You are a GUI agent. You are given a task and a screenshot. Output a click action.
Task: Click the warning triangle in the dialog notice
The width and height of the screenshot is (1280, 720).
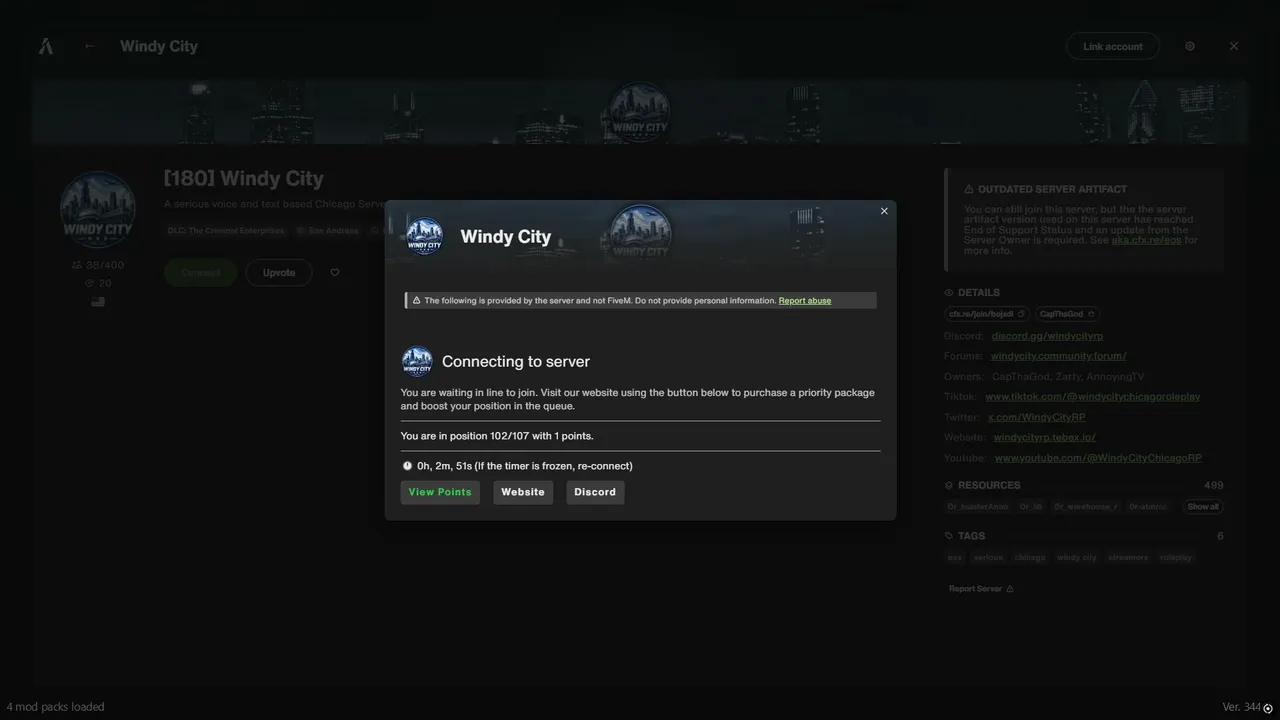(416, 300)
